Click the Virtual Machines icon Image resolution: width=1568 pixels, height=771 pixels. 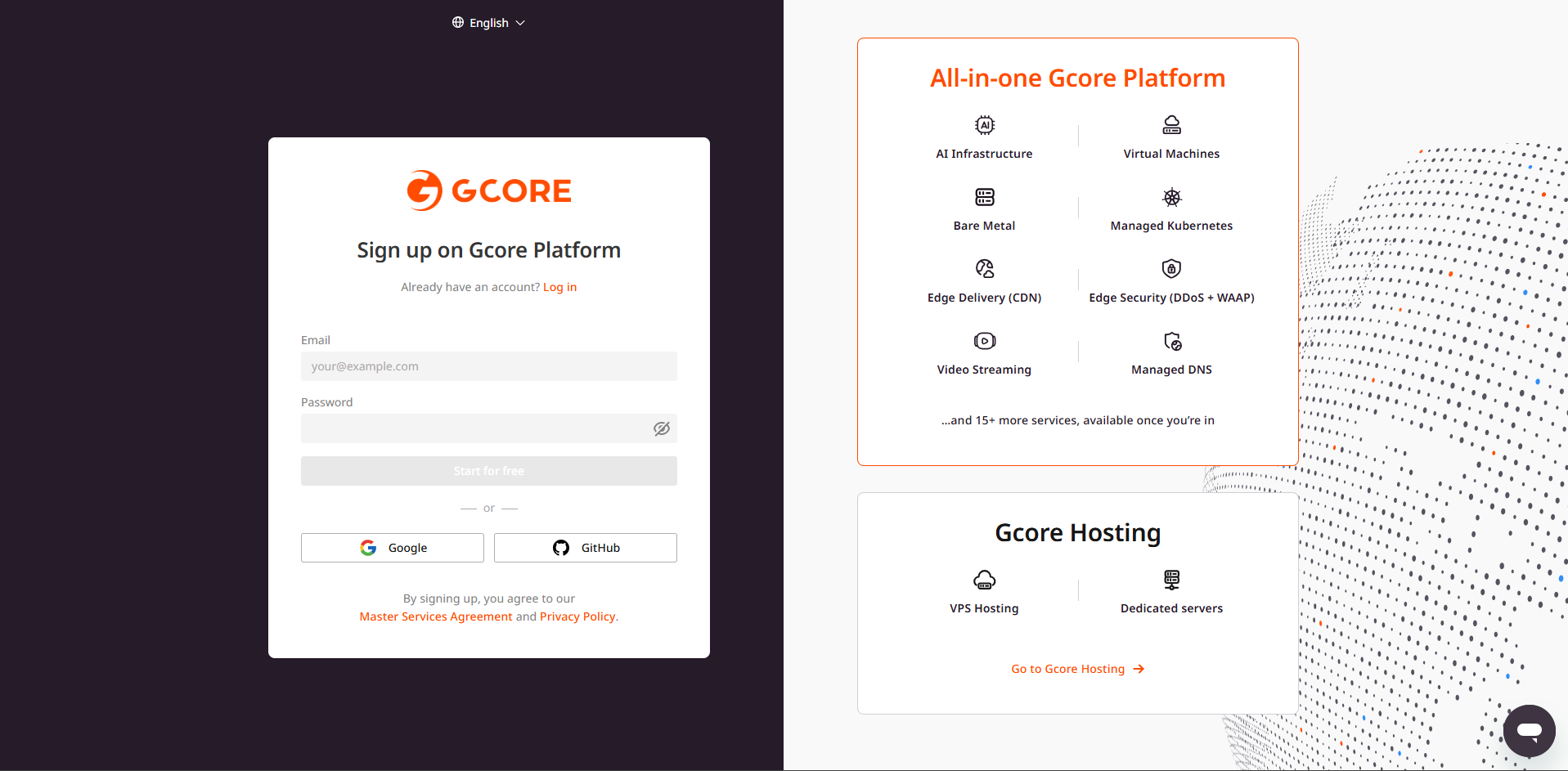pyautogui.click(x=1172, y=125)
